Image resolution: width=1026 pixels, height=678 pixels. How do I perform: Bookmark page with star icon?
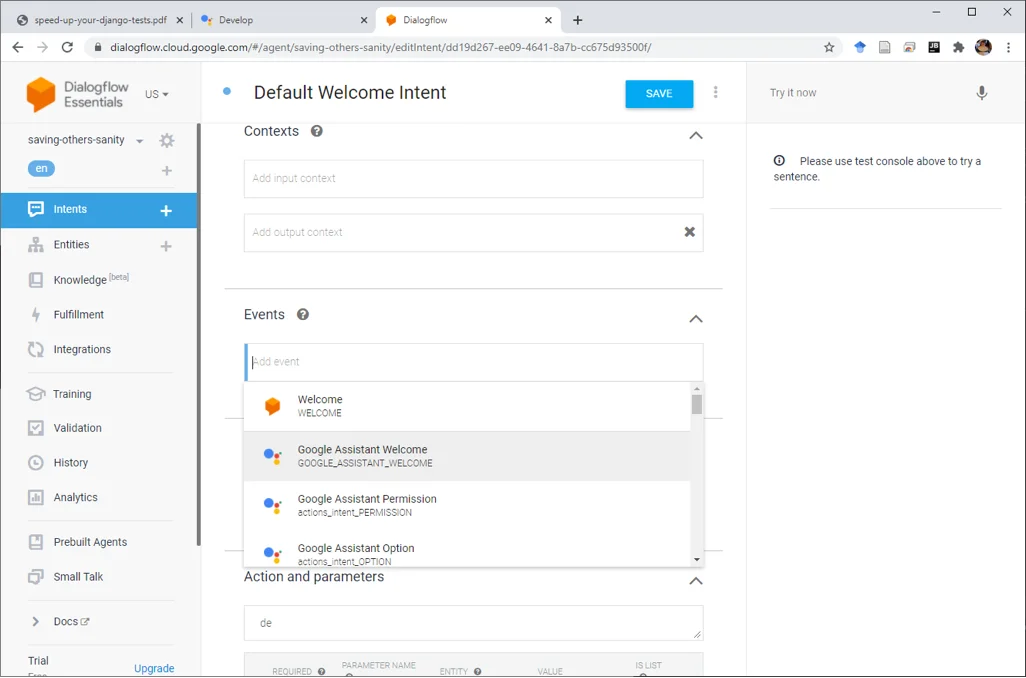pyautogui.click(x=829, y=47)
